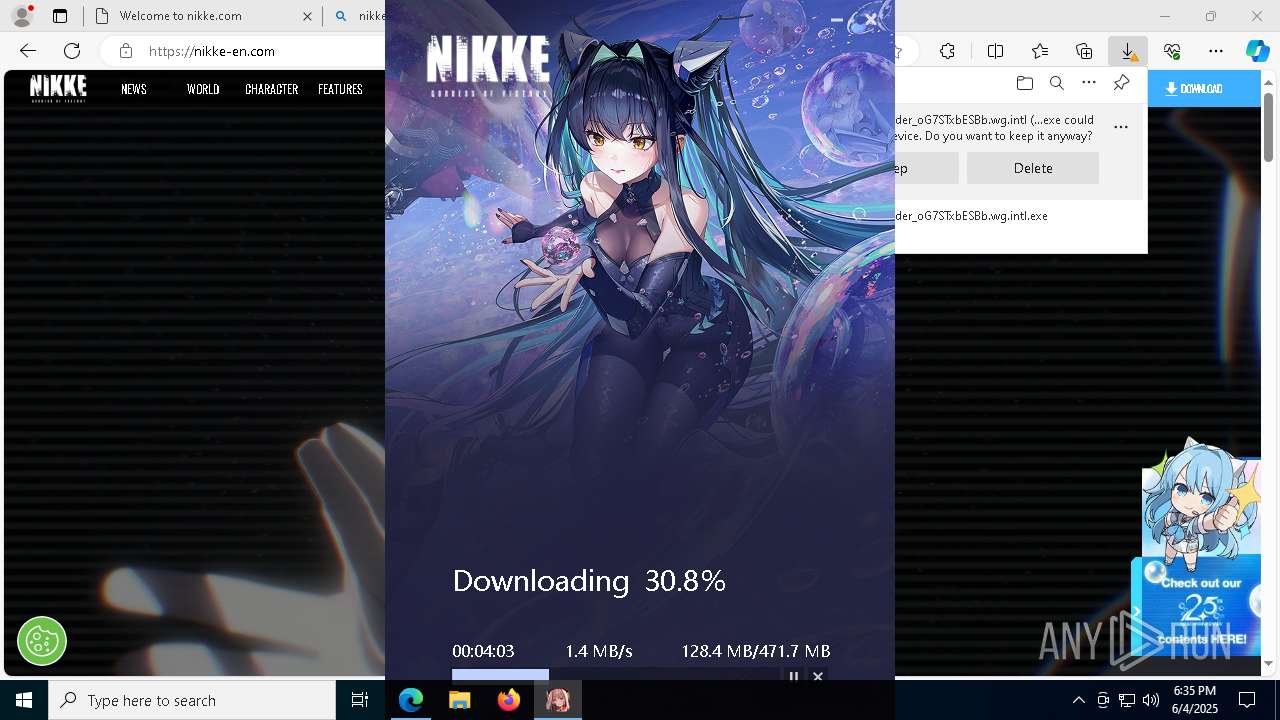Screen dimensions: 1280x720
Task: Show hidden system tray icons
Action: pyautogui.click(x=1079, y=700)
